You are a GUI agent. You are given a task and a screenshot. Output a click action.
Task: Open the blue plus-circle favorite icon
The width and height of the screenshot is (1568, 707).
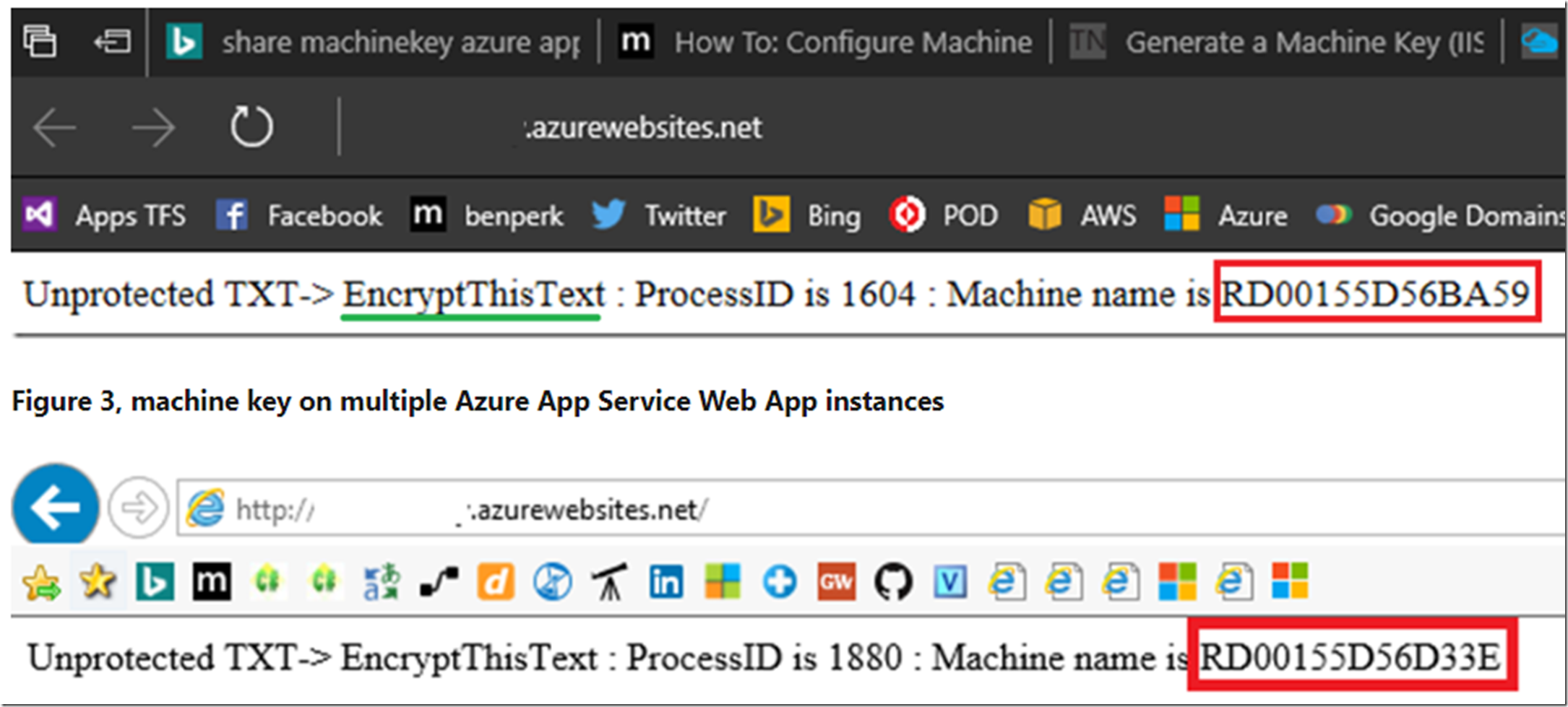(x=780, y=582)
